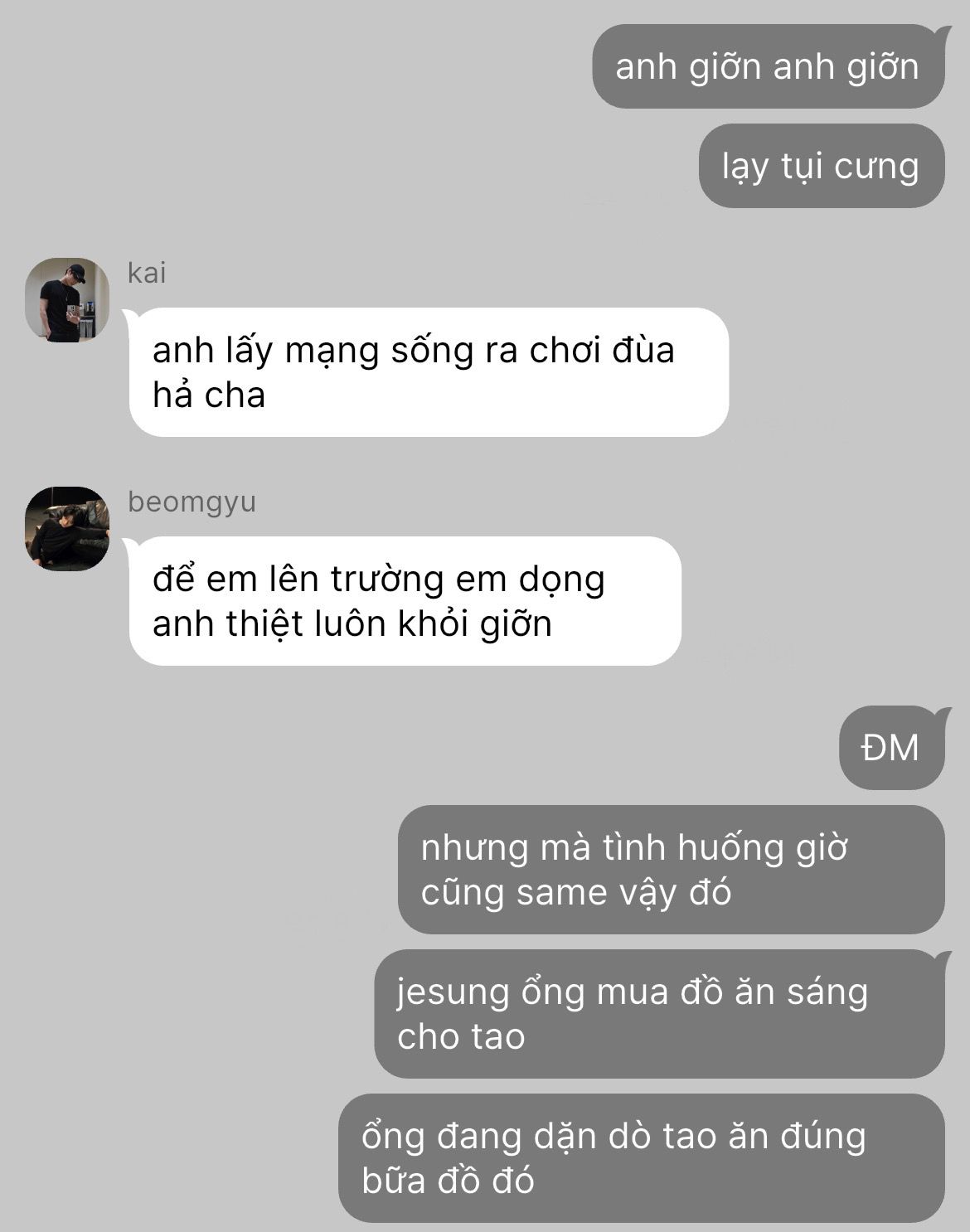Open kai's profile picture avatar
This screenshot has height=1232, width=970.
click(x=67, y=299)
